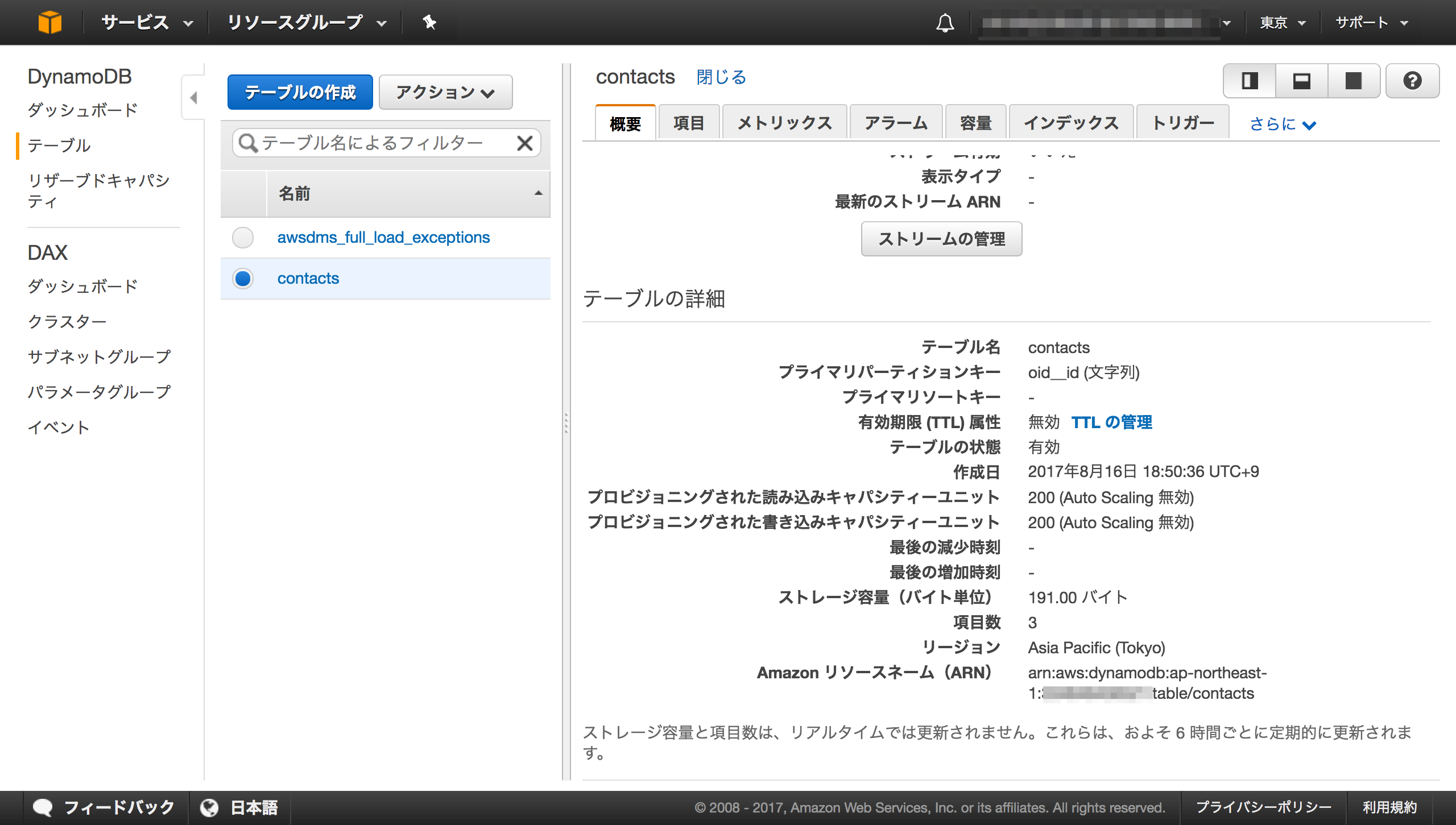Click the AWS logo to go home
Viewport: 1456px width, 825px height.
coord(50,22)
